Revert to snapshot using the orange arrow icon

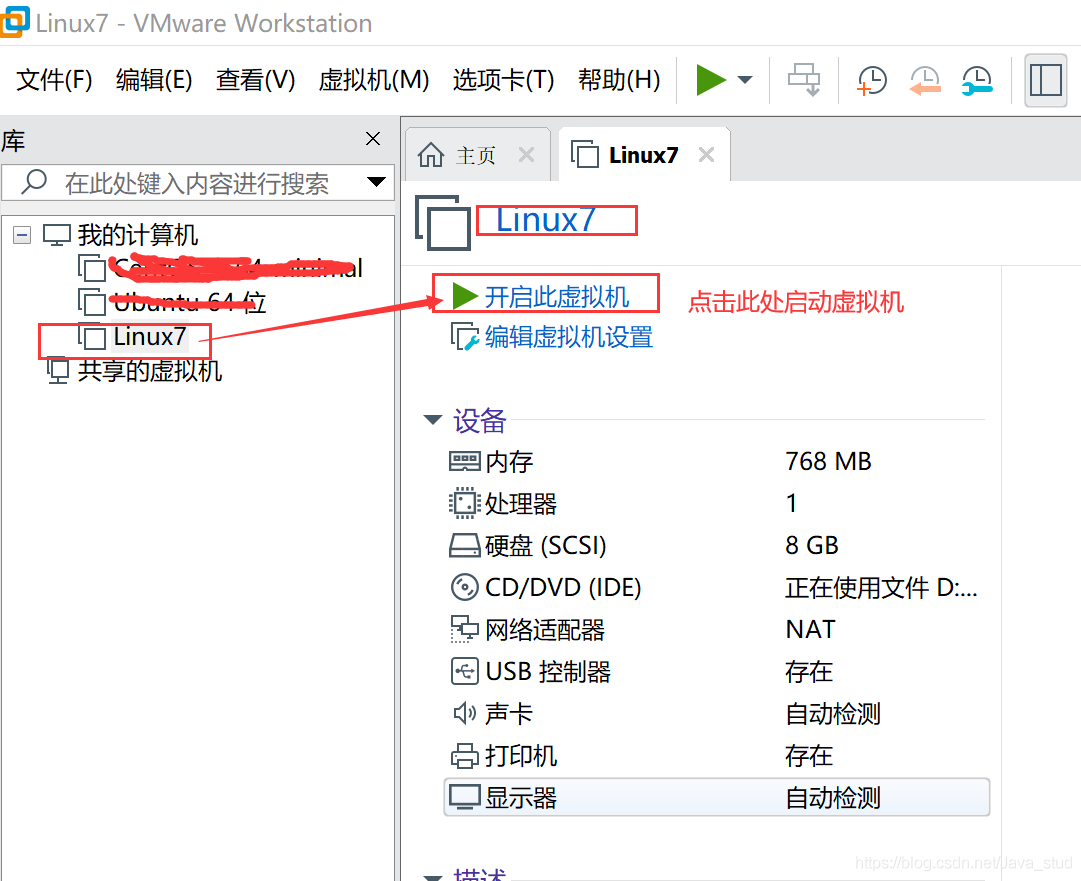tap(925, 81)
